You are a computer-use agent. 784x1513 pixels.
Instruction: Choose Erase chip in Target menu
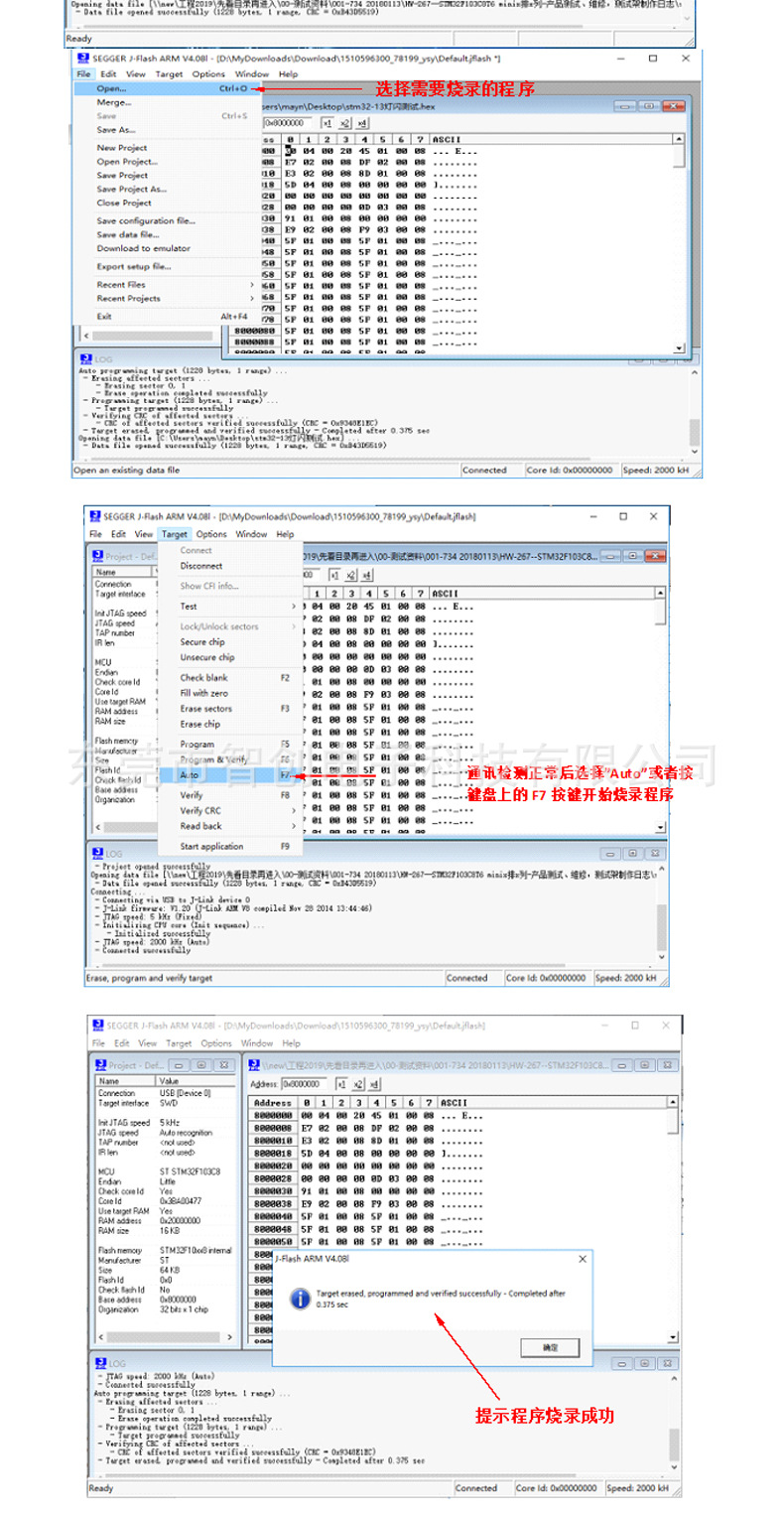click(228, 724)
